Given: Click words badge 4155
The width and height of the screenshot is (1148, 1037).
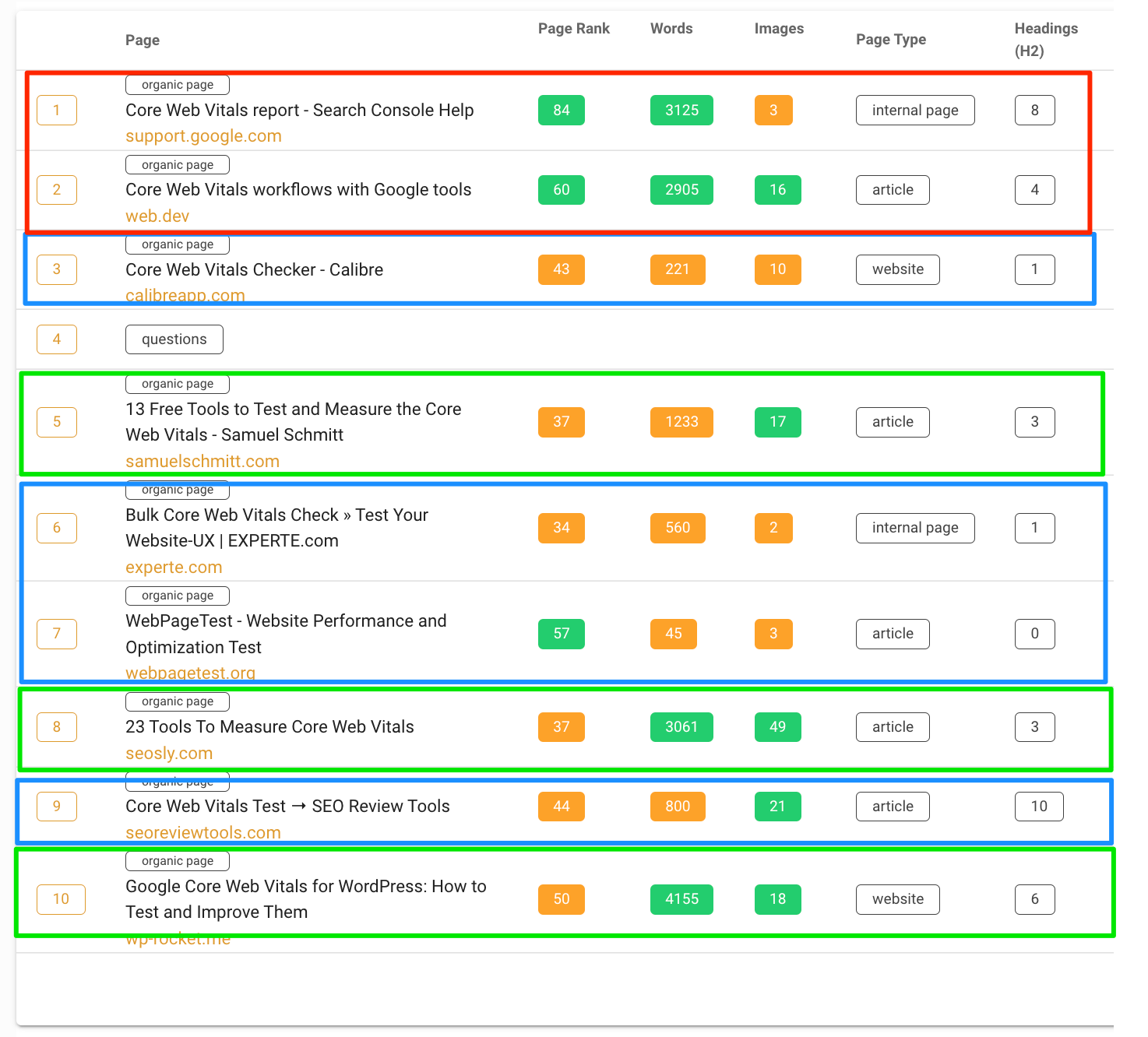Looking at the screenshot, I should click(681, 899).
